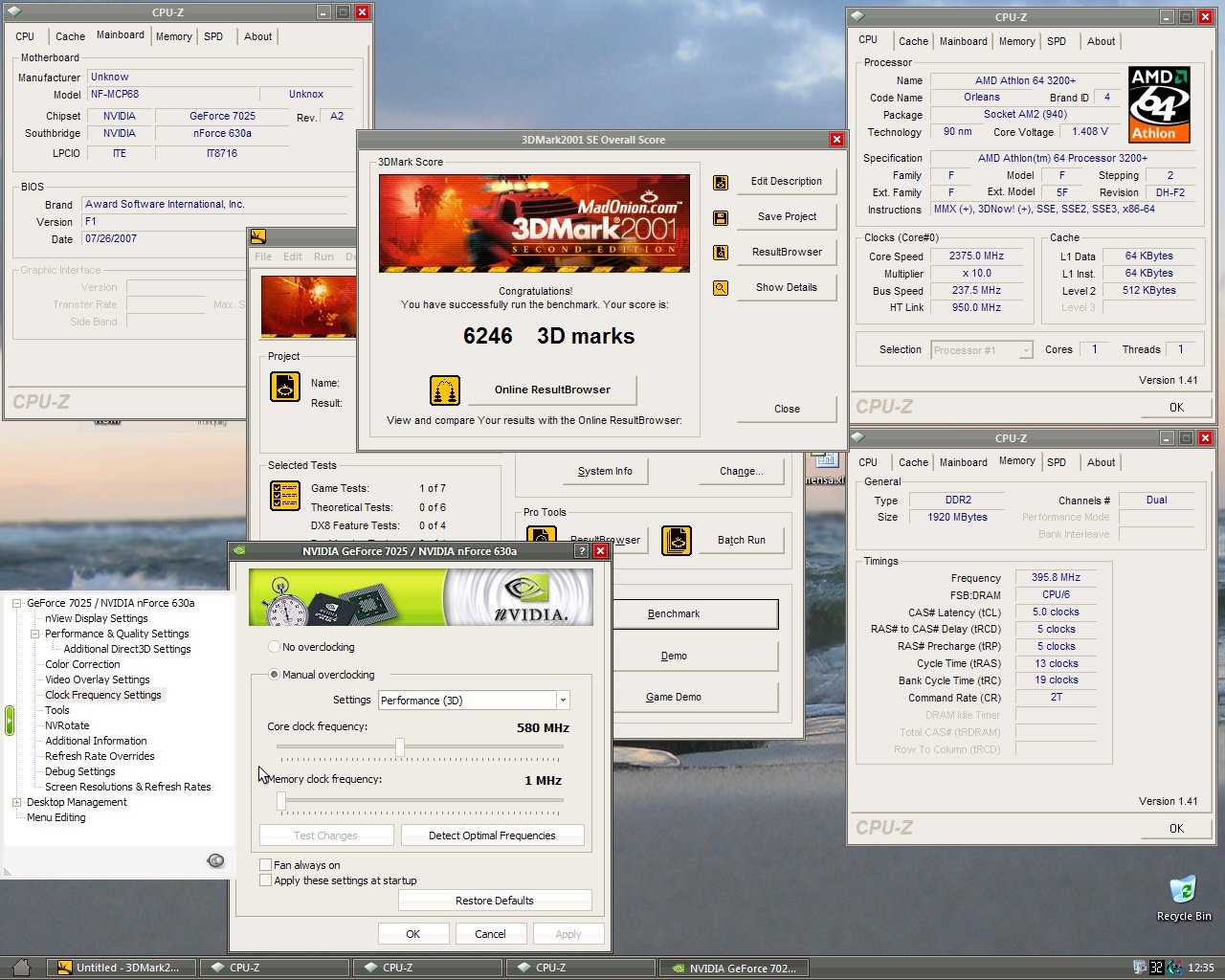Click the Demo button in 3DMark window

[694, 656]
